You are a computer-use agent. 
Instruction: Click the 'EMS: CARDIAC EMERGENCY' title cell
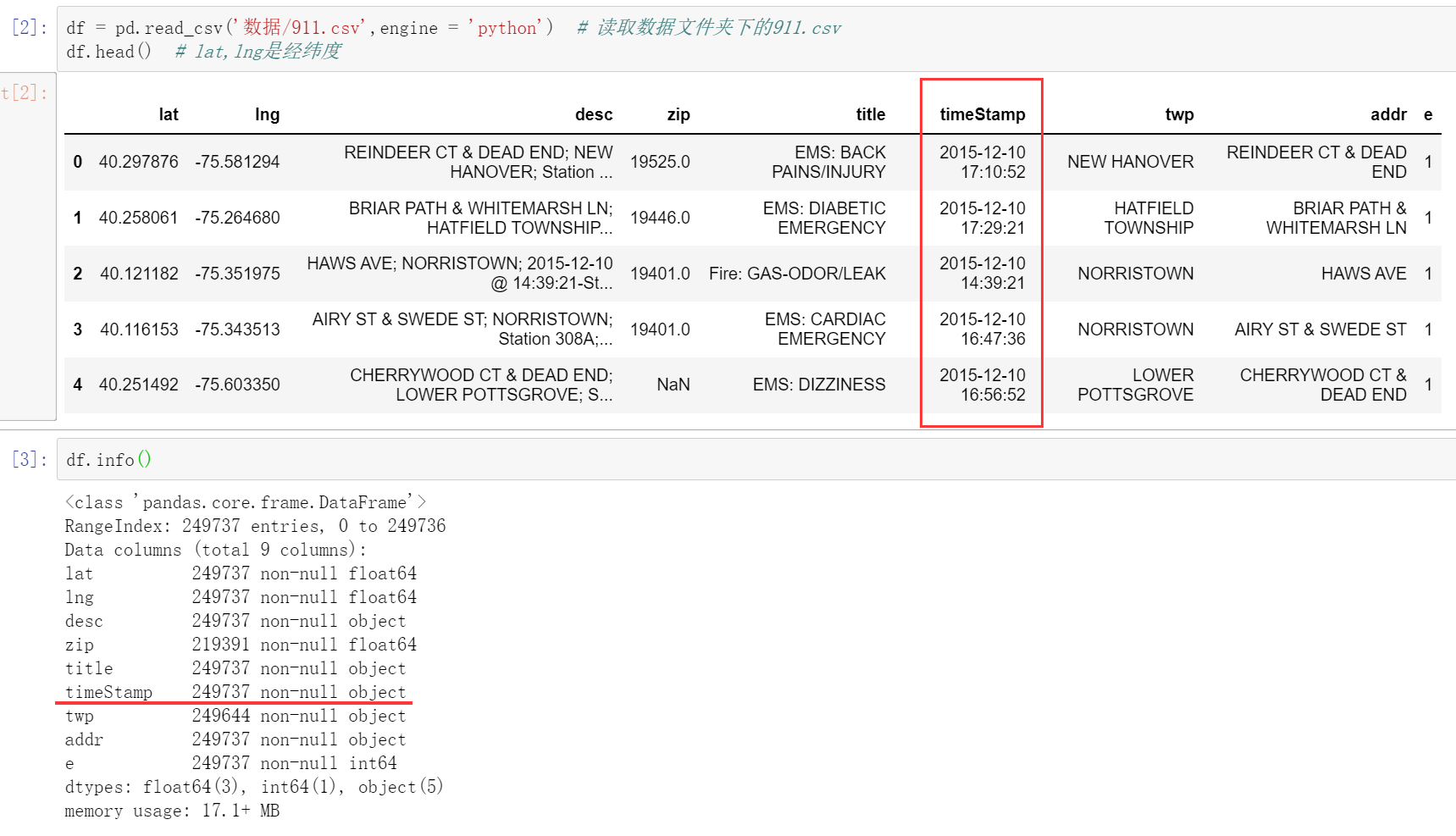pyautogui.click(x=825, y=329)
